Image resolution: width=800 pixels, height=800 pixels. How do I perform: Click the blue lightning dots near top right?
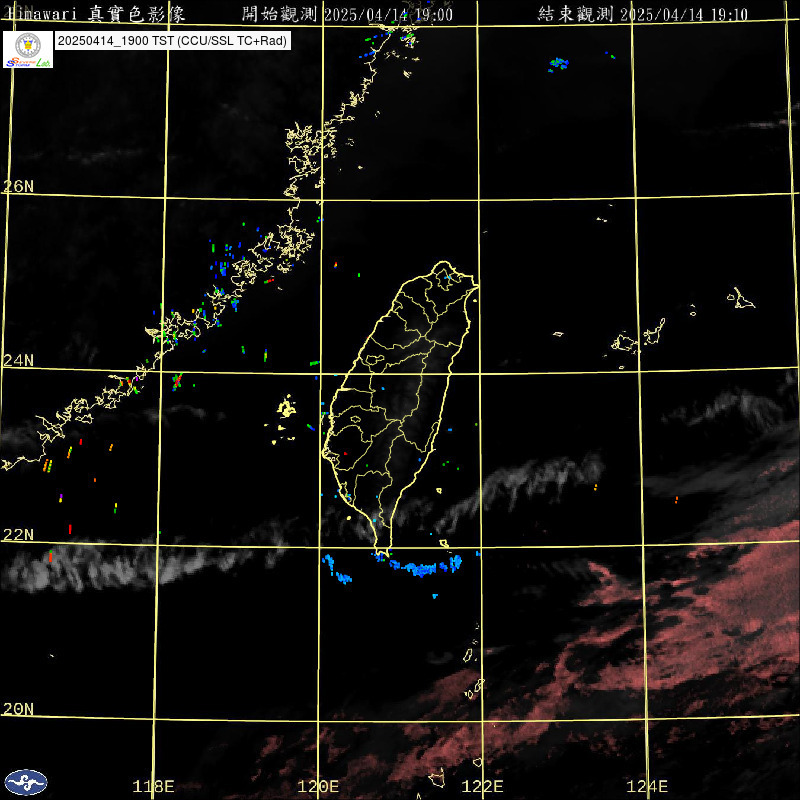(x=558, y=64)
